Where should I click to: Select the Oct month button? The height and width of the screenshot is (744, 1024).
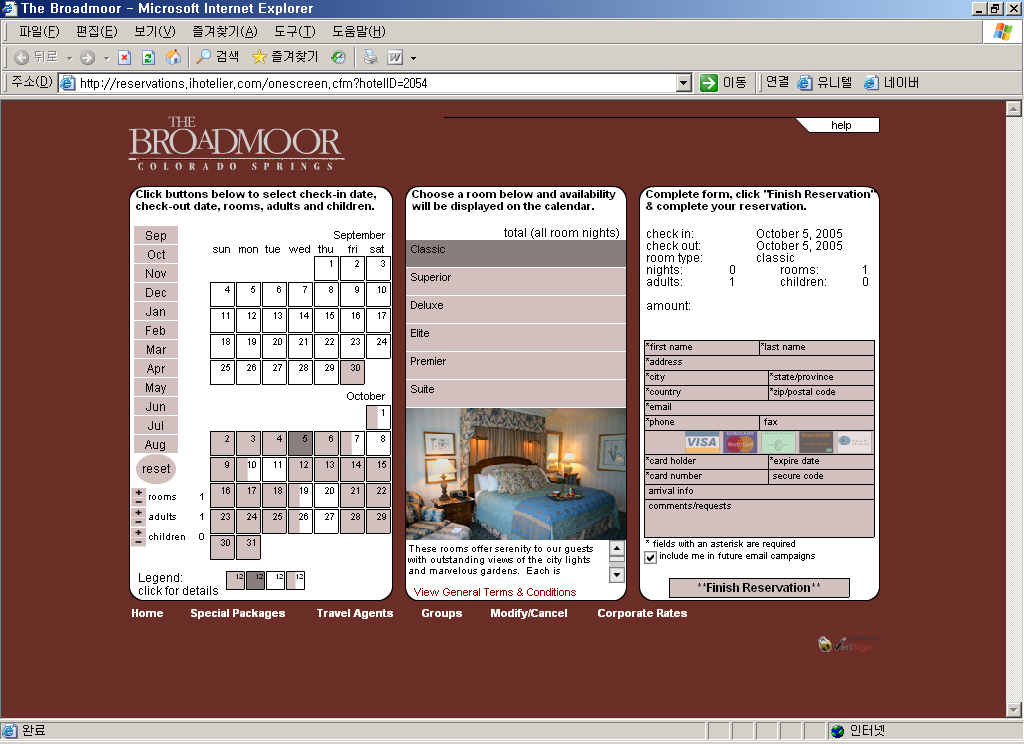(156, 255)
